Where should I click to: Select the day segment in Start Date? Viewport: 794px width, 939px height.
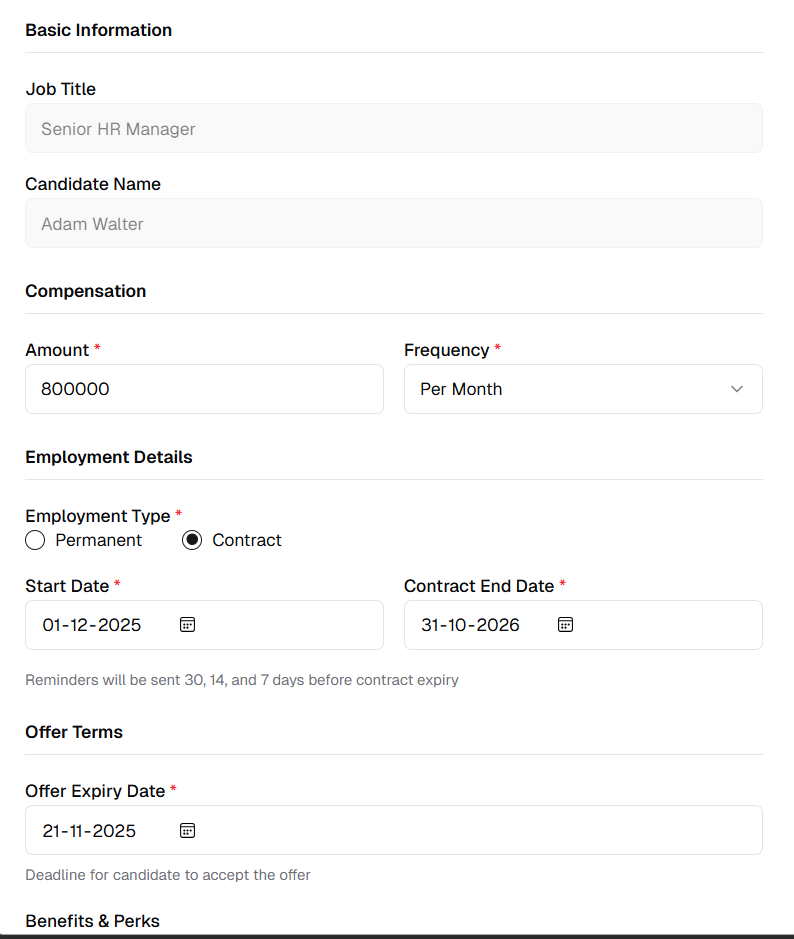52,626
